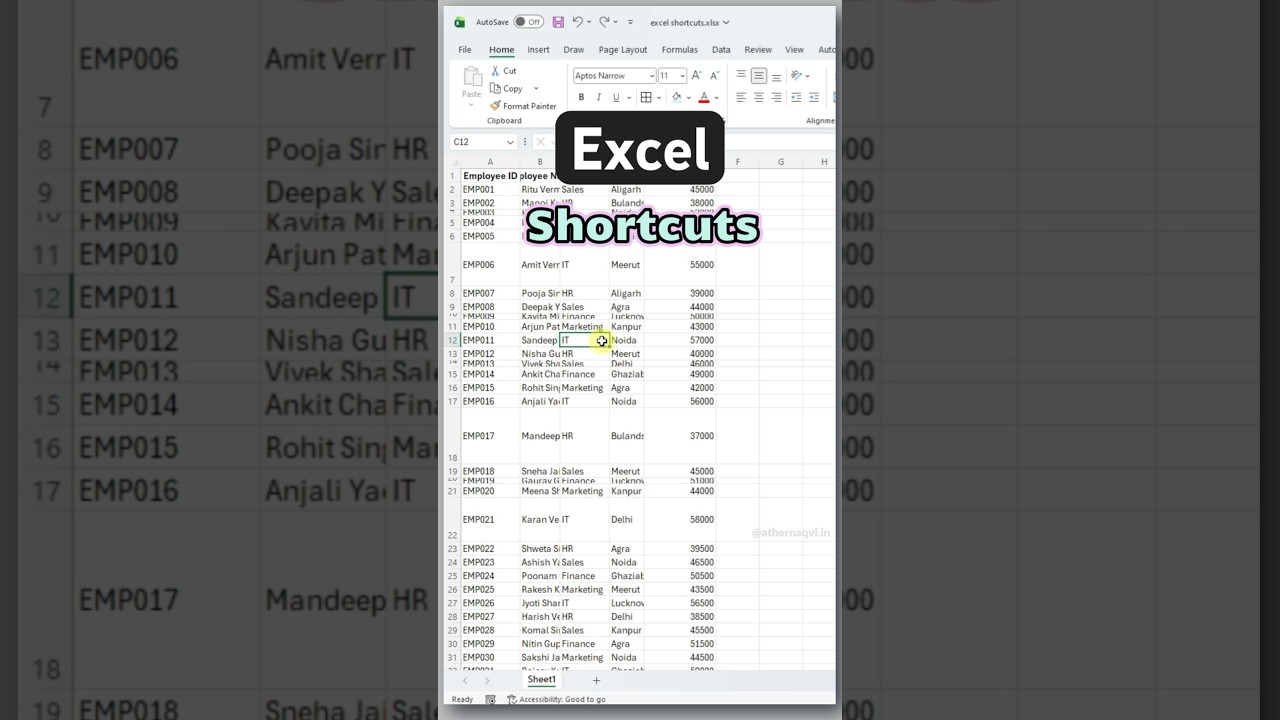Center text horizontally in the cell

tap(758, 97)
